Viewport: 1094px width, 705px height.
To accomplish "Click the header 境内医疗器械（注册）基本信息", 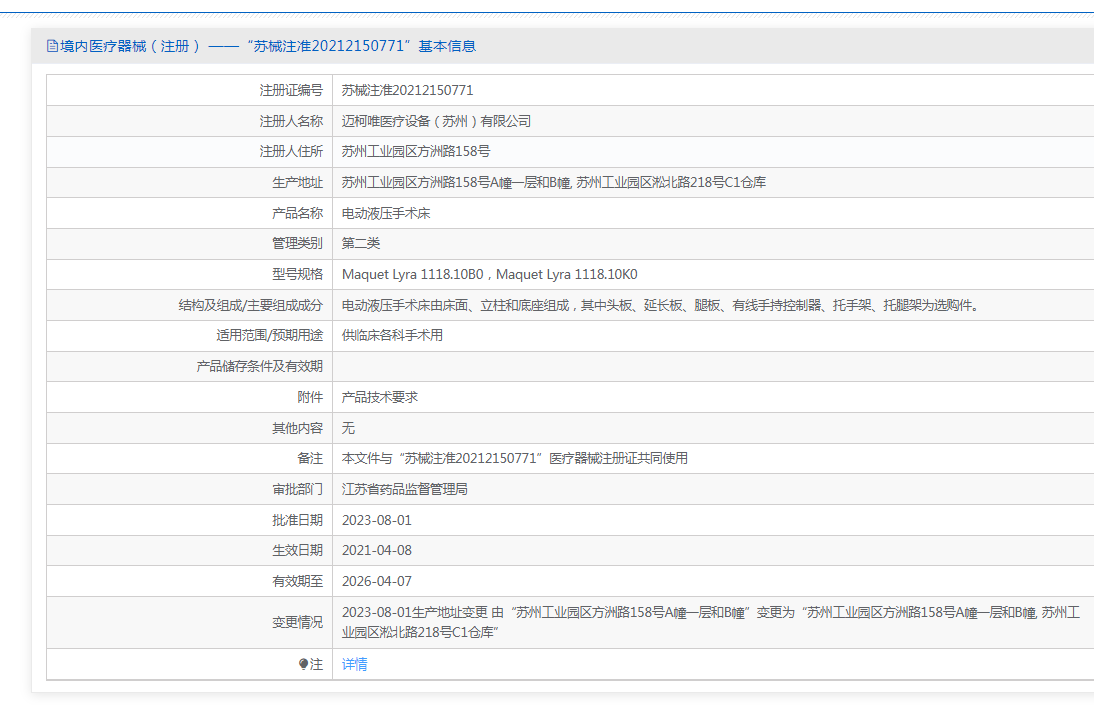I will point(262,46).
